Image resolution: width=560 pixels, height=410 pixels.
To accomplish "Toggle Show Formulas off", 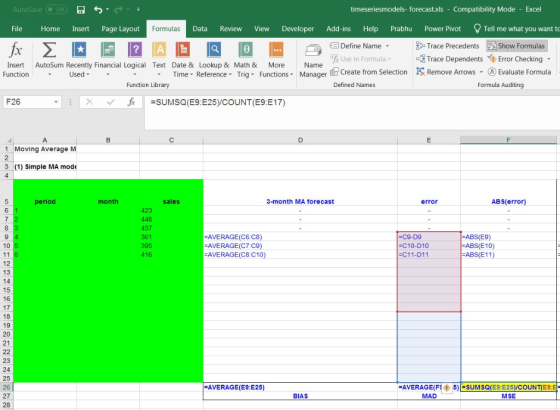I will click(x=516, y=46).
